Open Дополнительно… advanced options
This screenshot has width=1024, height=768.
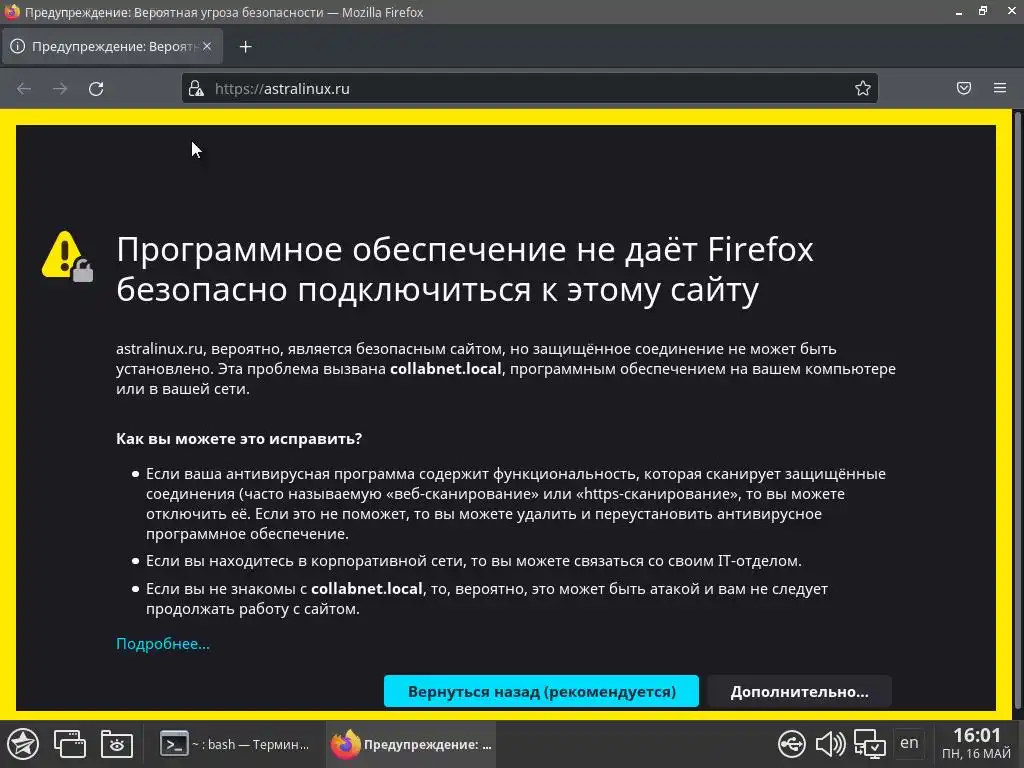pos(799,692)
